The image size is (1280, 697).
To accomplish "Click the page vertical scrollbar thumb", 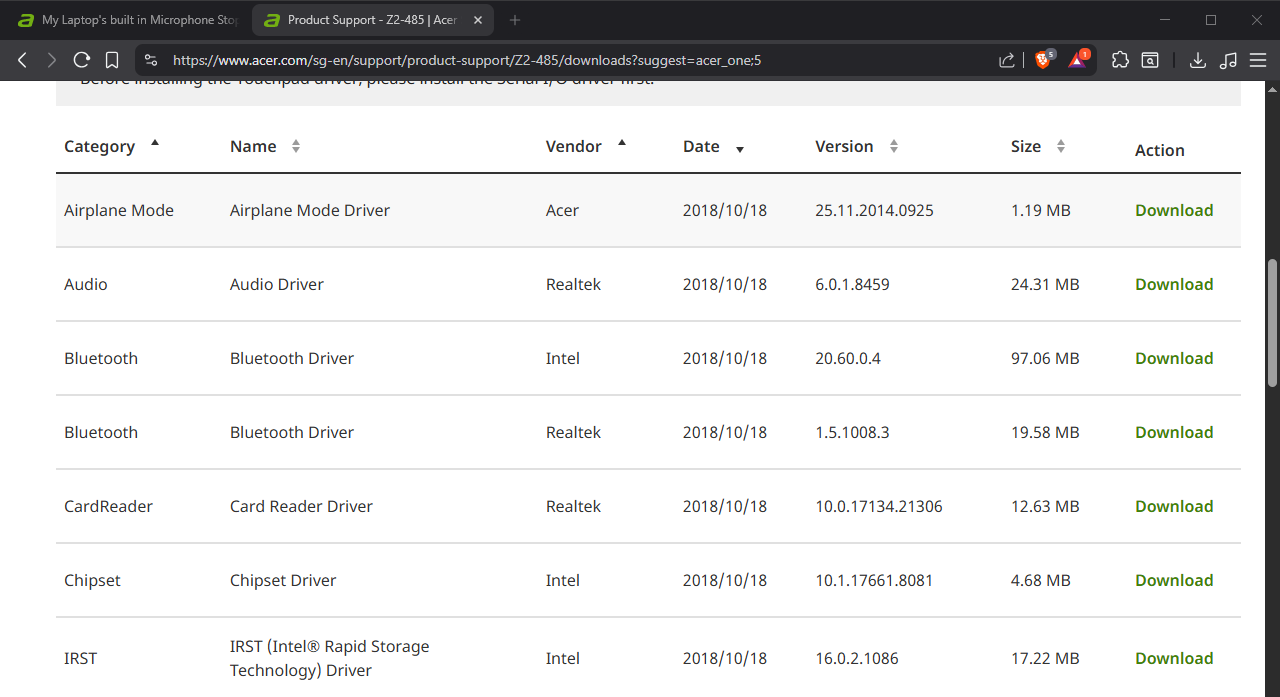I will point(1272,322).
